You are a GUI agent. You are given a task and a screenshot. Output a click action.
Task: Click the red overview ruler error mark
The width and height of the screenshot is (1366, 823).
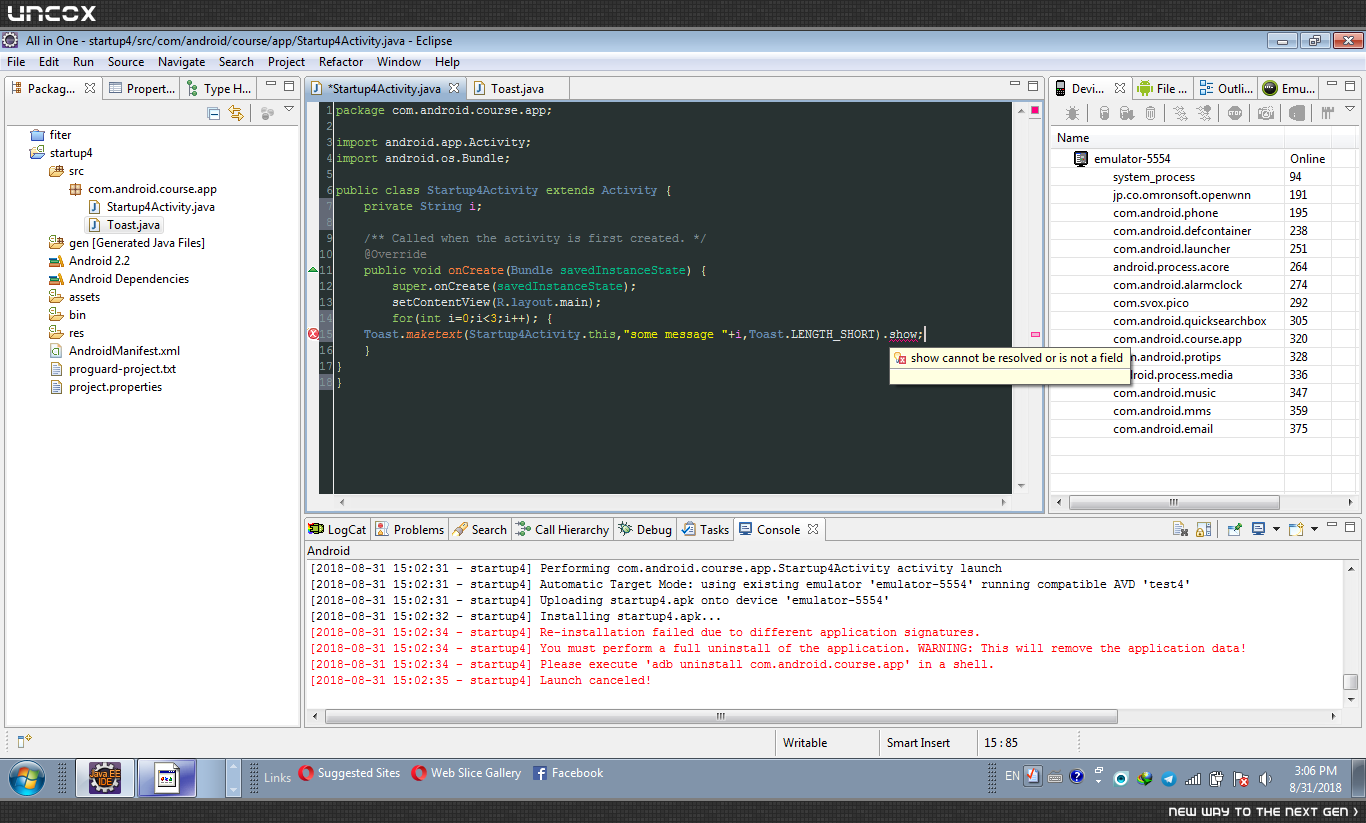pos(1035,335)
